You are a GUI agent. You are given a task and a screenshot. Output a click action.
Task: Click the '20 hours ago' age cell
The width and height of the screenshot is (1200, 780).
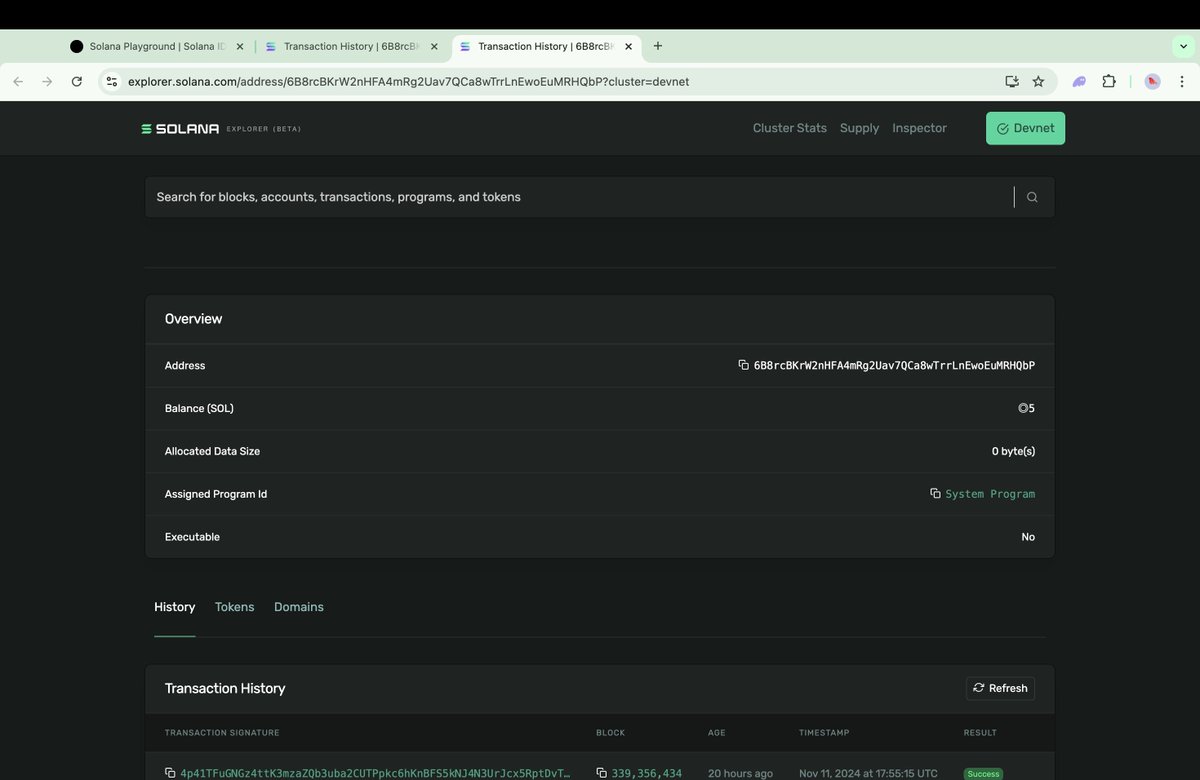pyautogui.click(x=741, y=773)
